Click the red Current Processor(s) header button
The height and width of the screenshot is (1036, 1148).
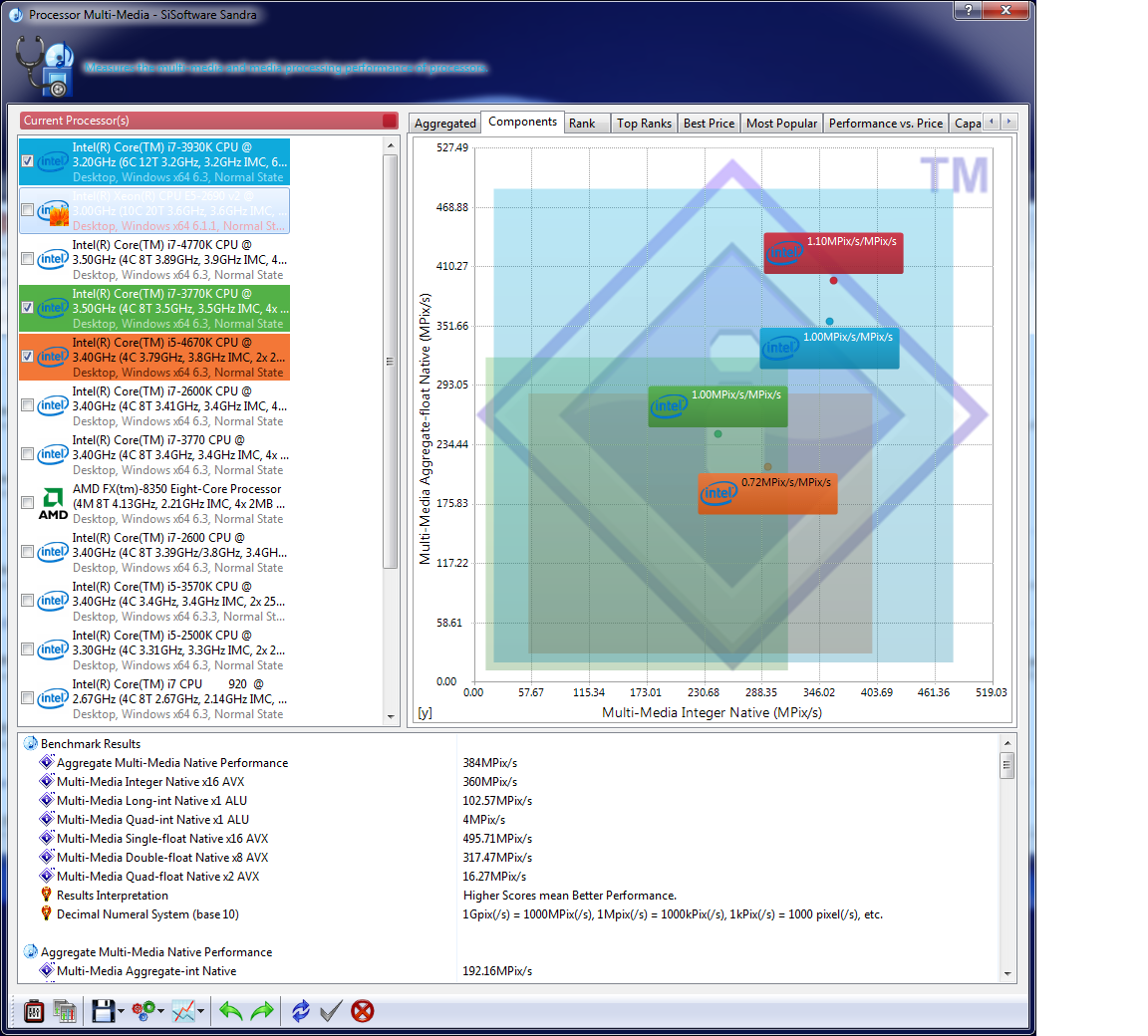click(x=390, y=121)
